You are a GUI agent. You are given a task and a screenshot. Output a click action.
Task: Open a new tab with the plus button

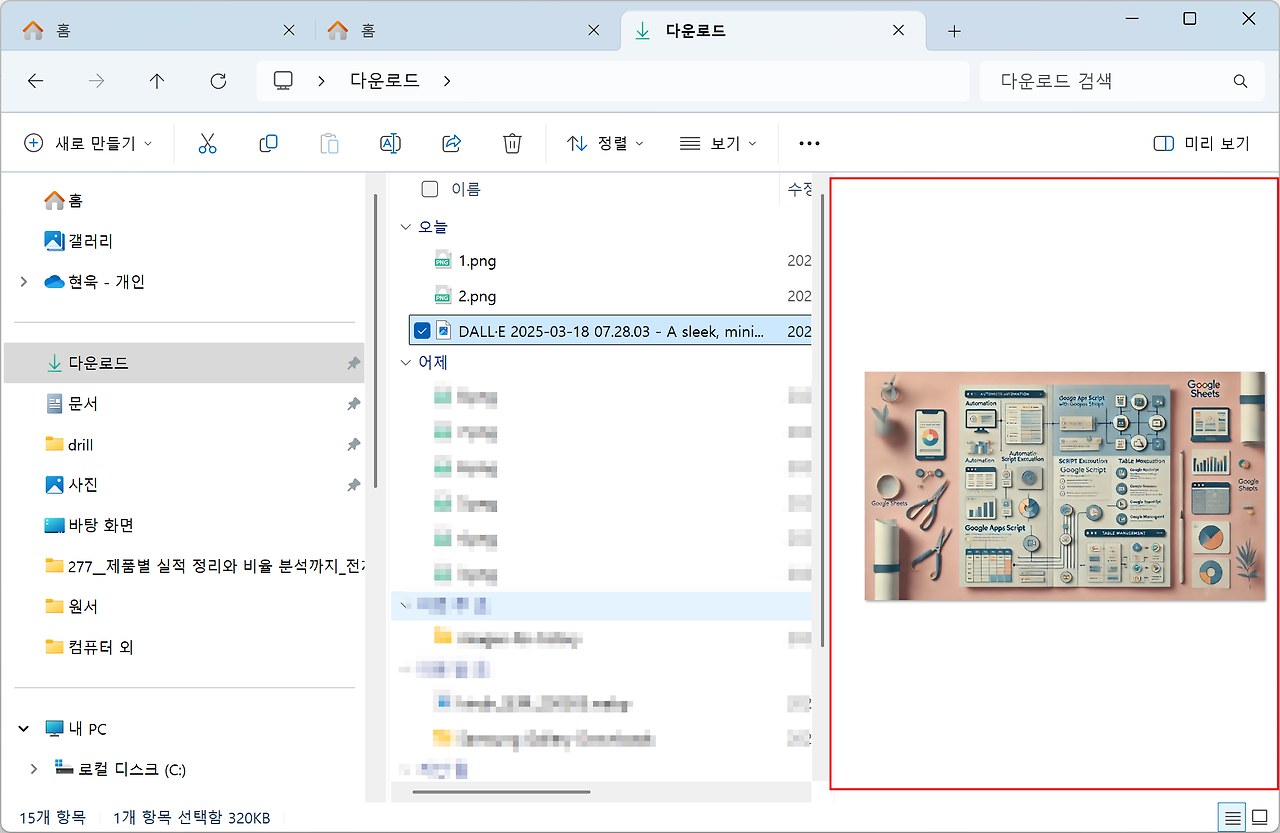point(953,30)
